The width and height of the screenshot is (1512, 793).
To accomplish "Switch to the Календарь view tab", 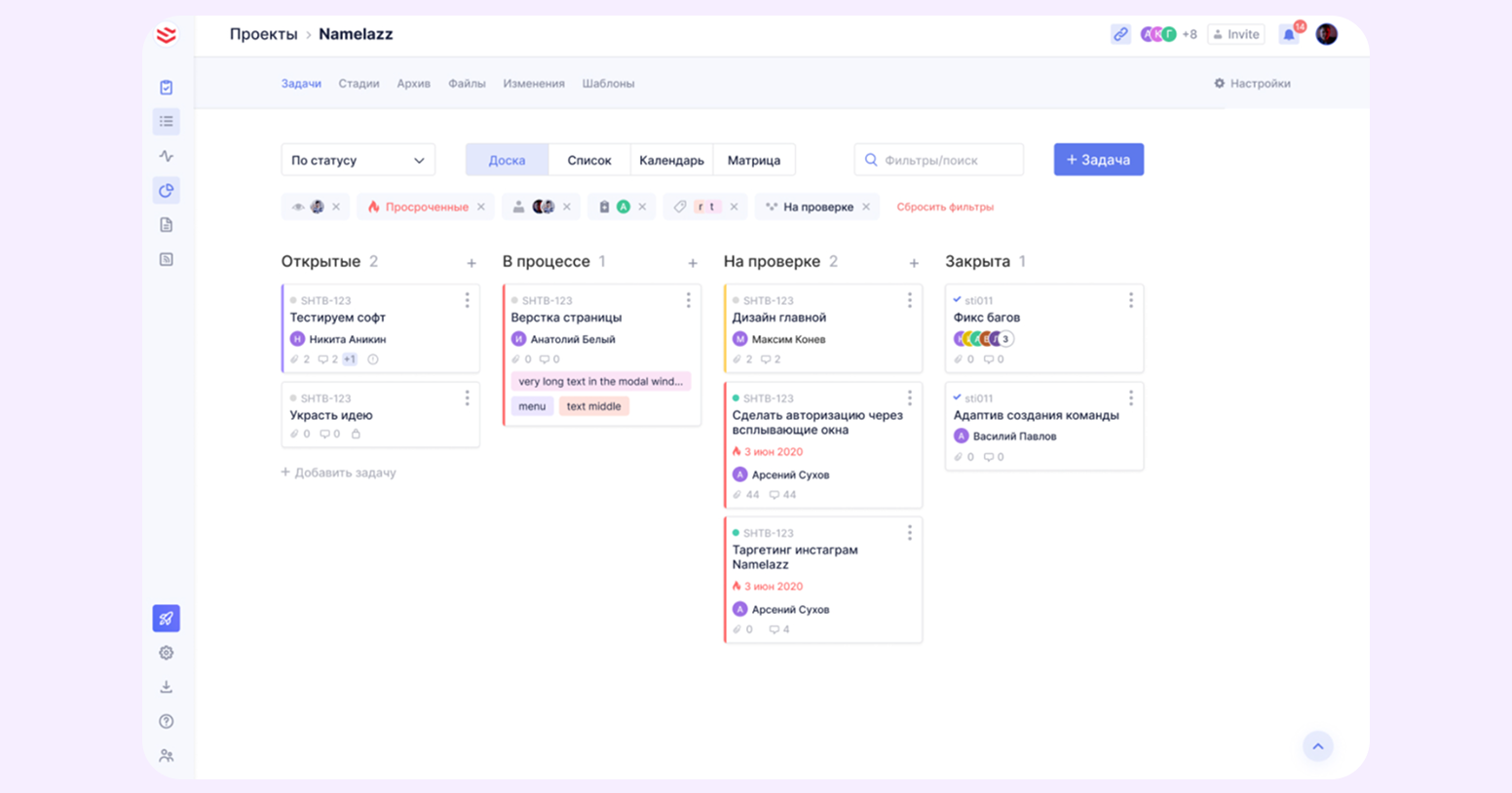I will pyautogui.click(x=670, y=160).
